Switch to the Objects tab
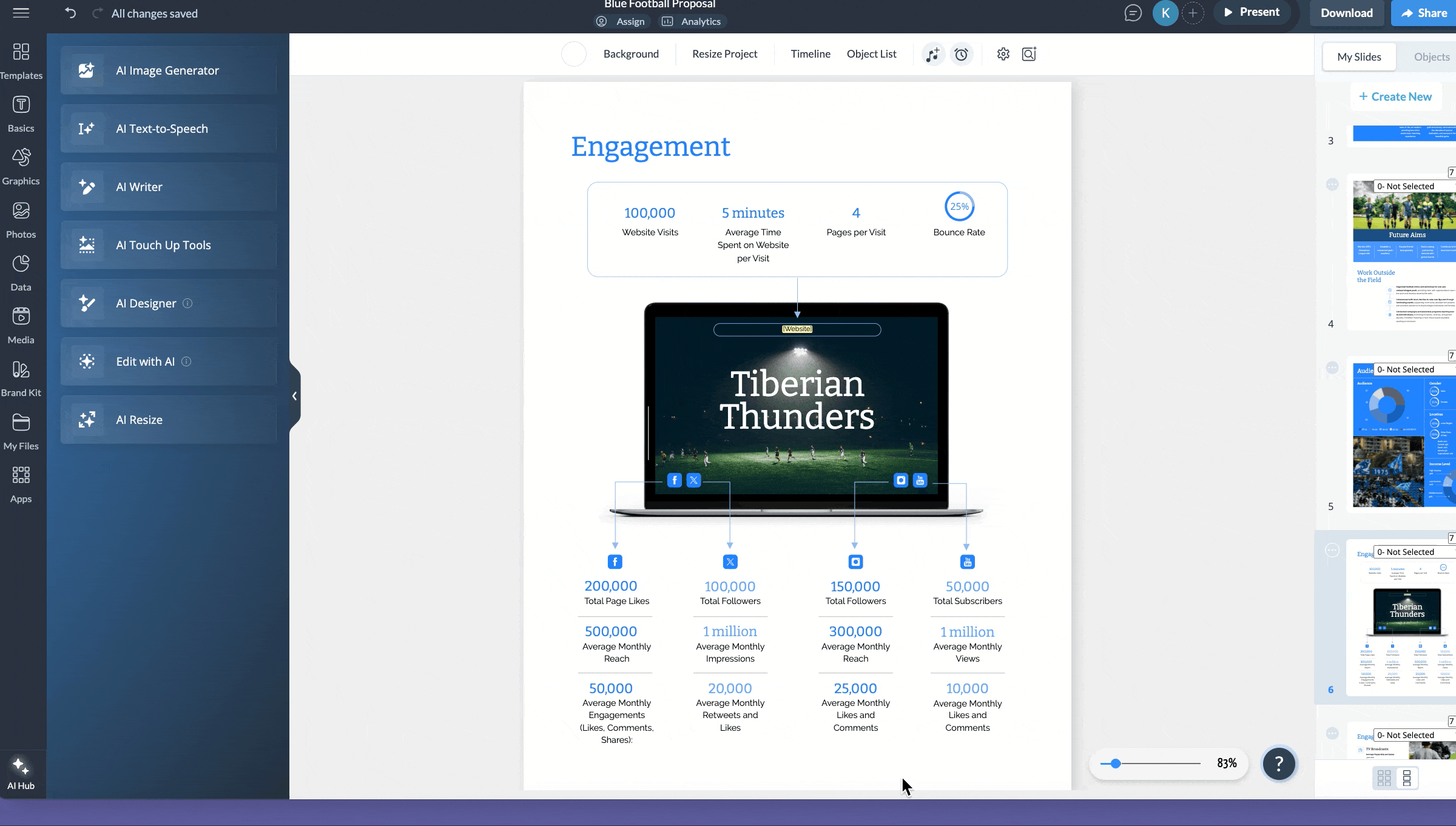1456x826 pixels. tap(1431, 56)
